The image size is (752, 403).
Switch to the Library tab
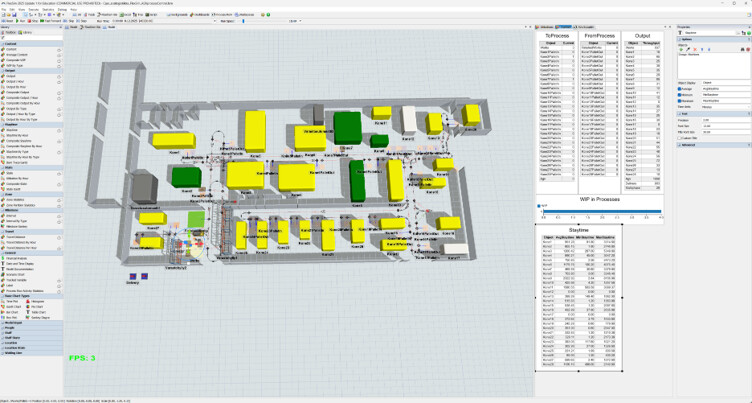[x=25, y=32]
